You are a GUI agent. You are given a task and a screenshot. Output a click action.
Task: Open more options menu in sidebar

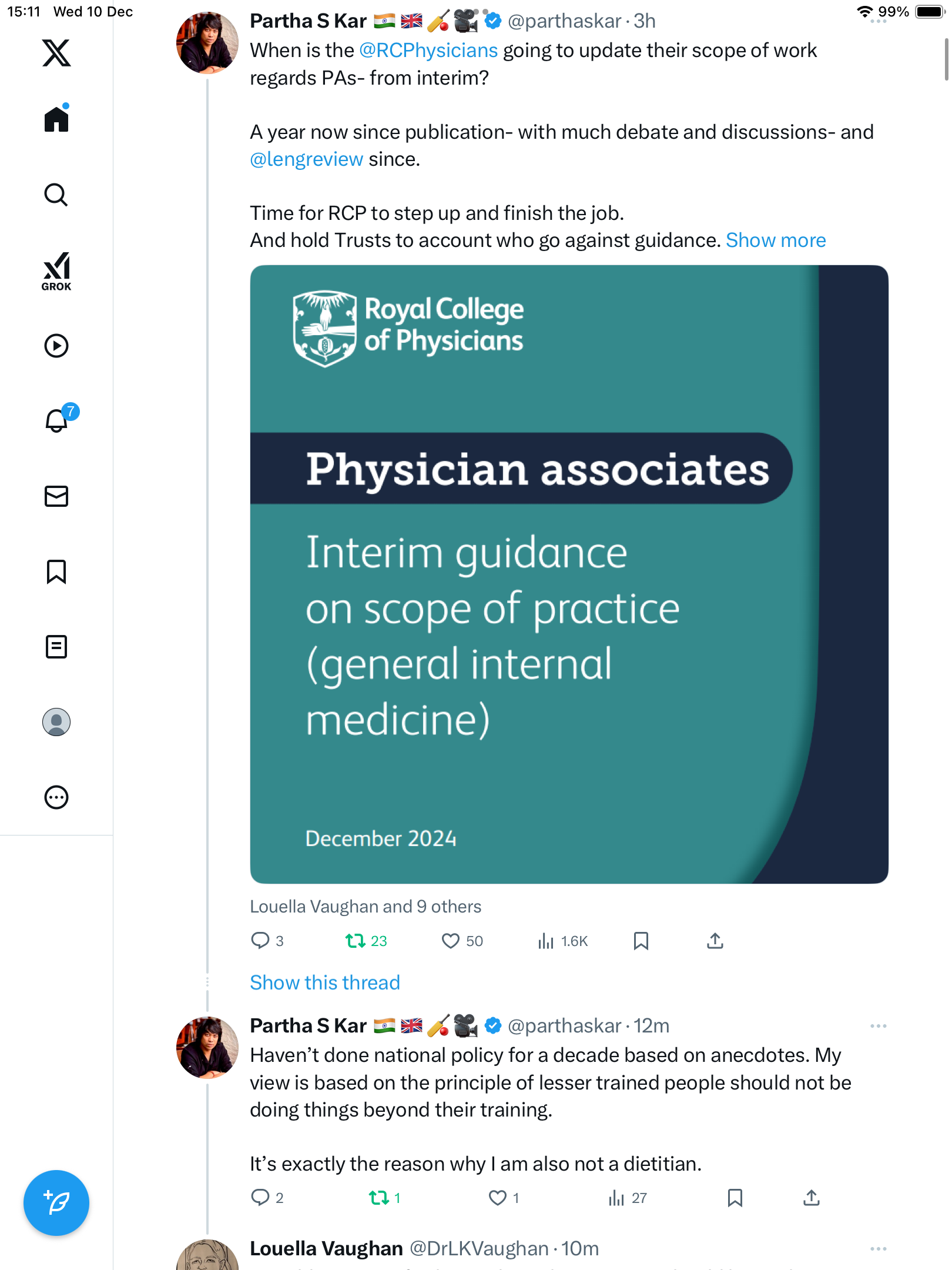56,797
